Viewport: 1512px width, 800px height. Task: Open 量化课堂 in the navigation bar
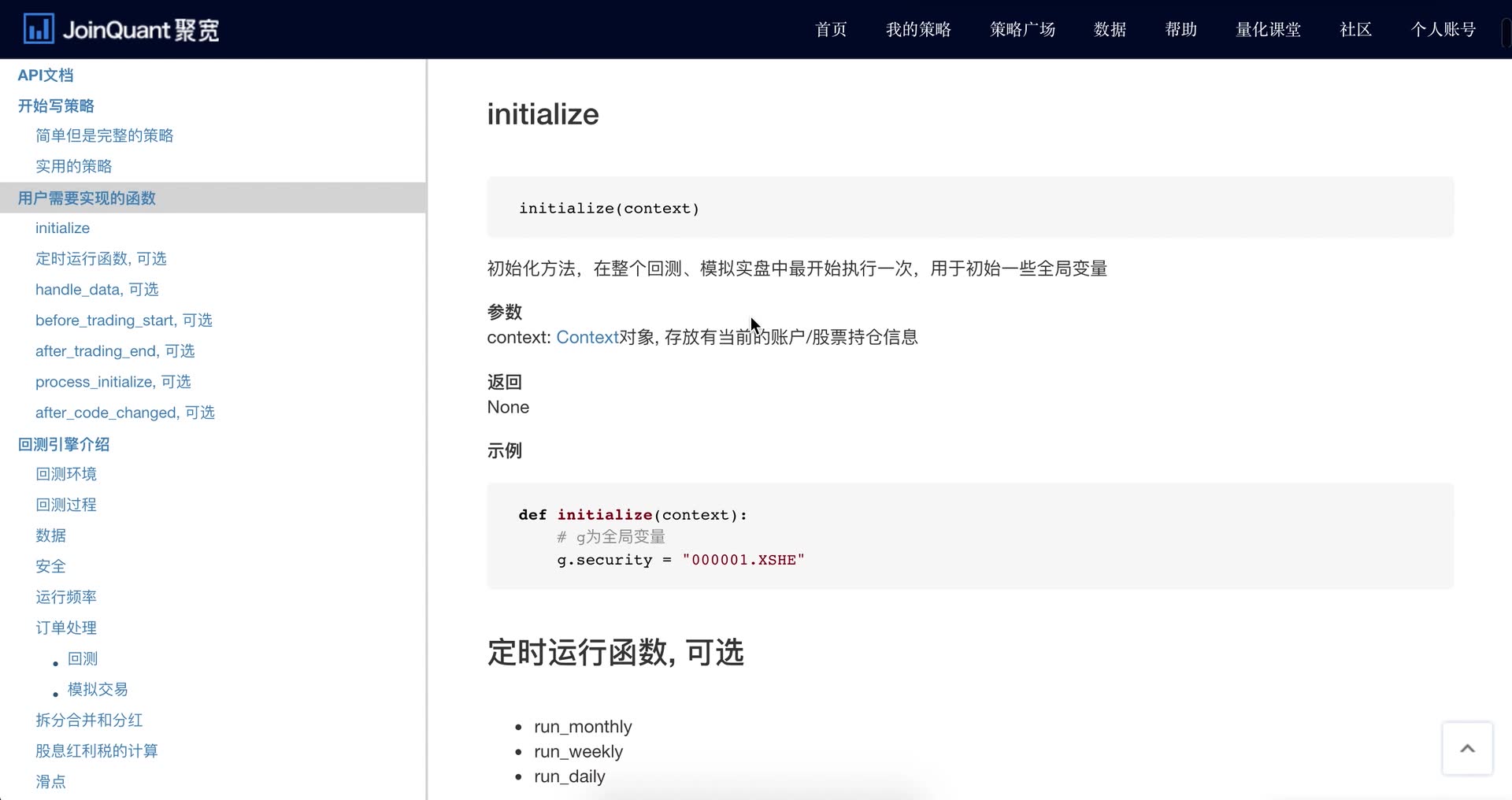tap(1268, 29)
